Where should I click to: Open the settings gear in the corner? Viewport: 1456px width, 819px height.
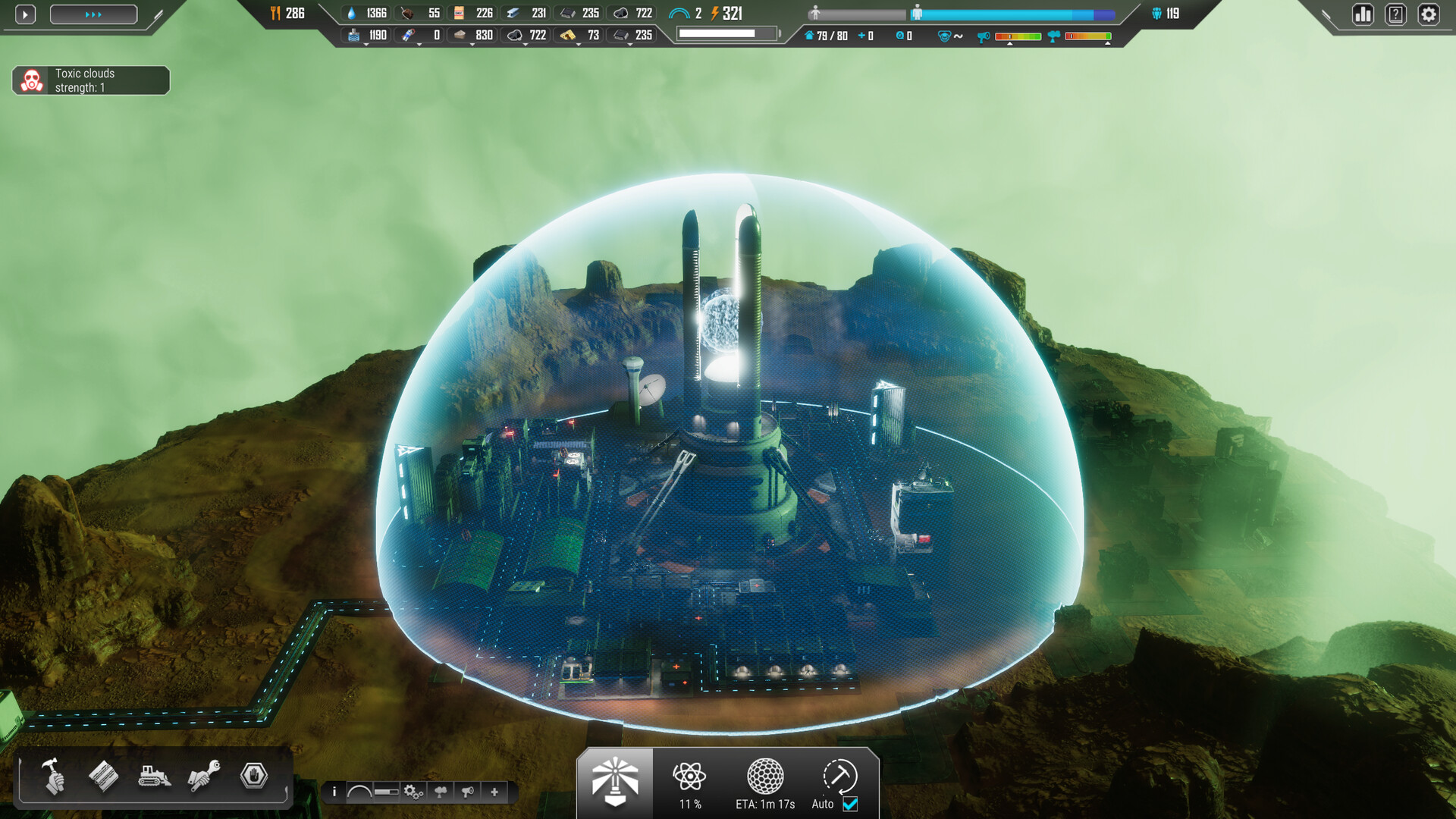pos(1429,13)
